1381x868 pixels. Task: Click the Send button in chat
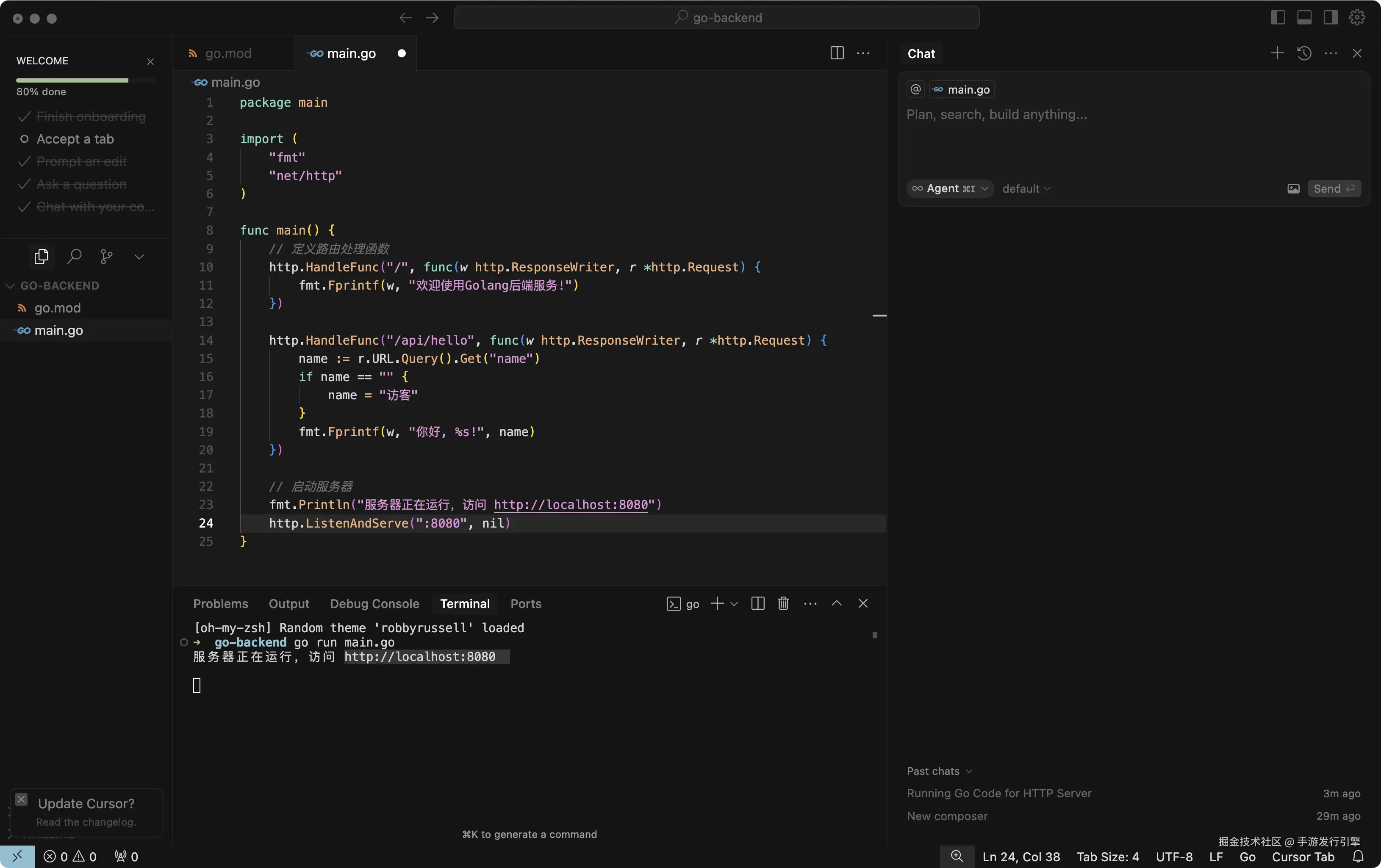[1334, 188]
